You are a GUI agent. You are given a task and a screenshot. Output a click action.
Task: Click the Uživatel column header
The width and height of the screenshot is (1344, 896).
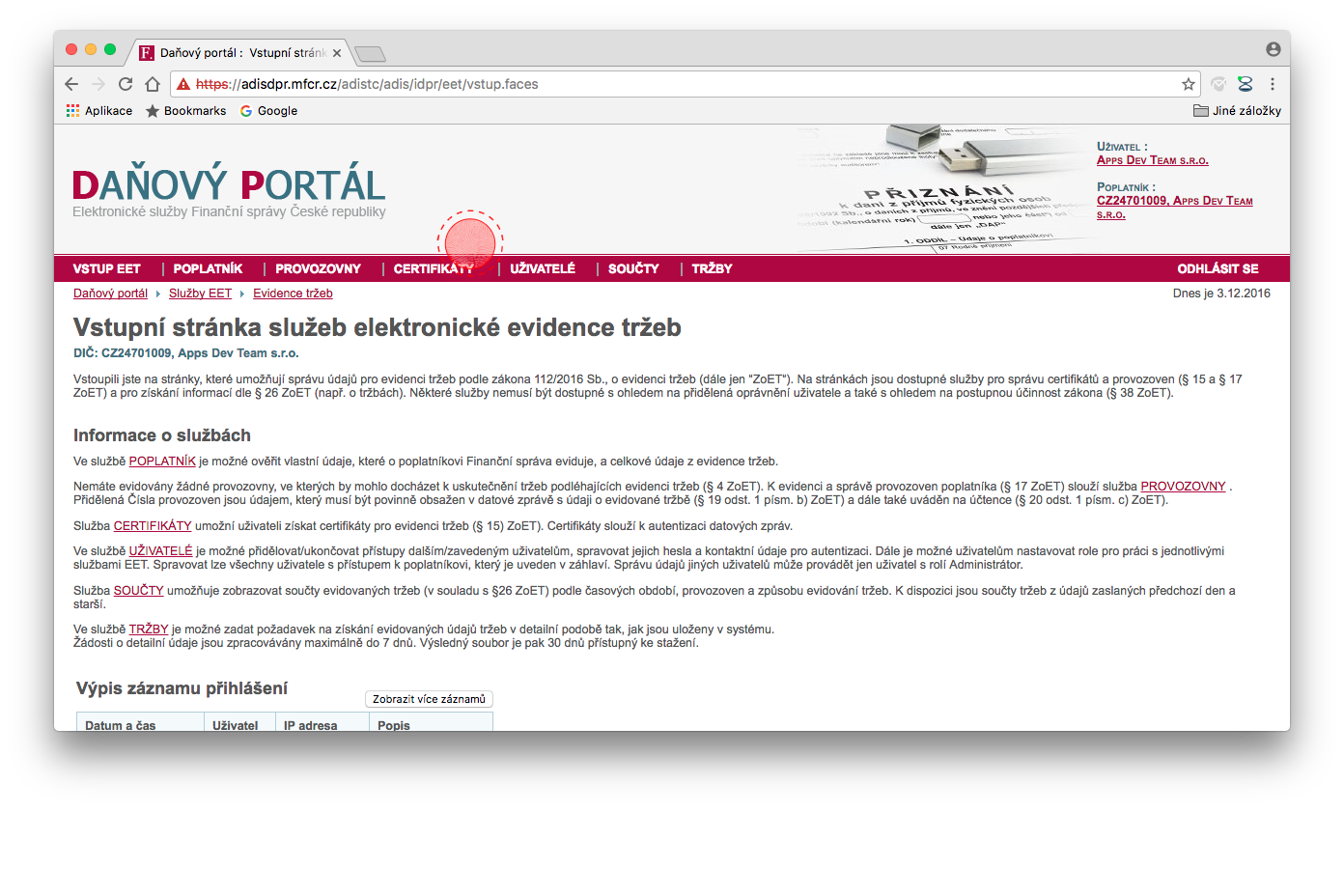click(x=239, y=724)
